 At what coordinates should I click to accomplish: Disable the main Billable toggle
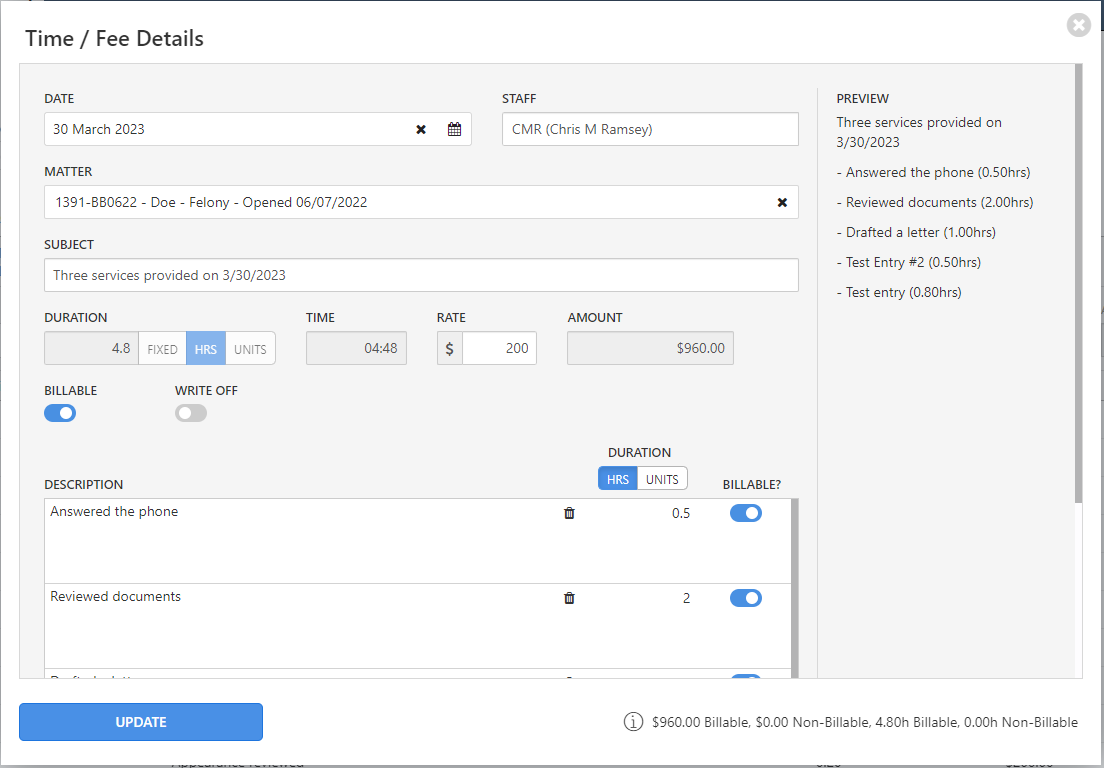[x=60, y=412]
